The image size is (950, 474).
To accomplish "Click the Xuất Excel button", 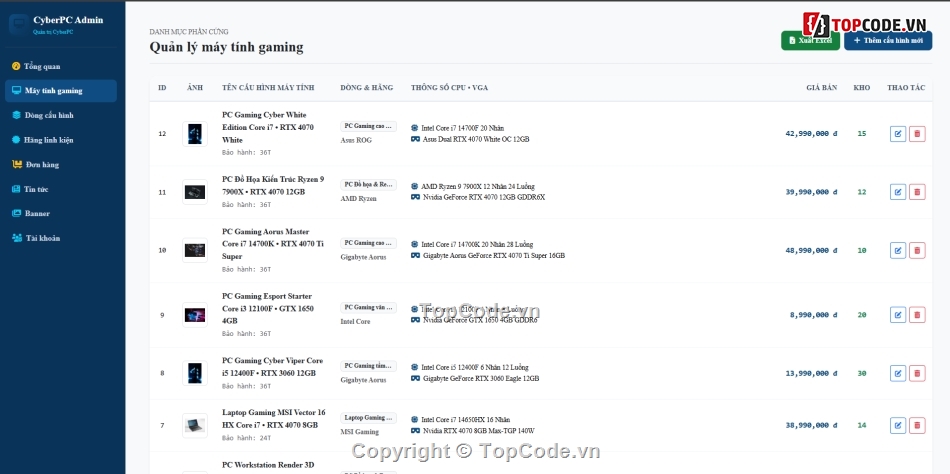I will coord(810,41).
